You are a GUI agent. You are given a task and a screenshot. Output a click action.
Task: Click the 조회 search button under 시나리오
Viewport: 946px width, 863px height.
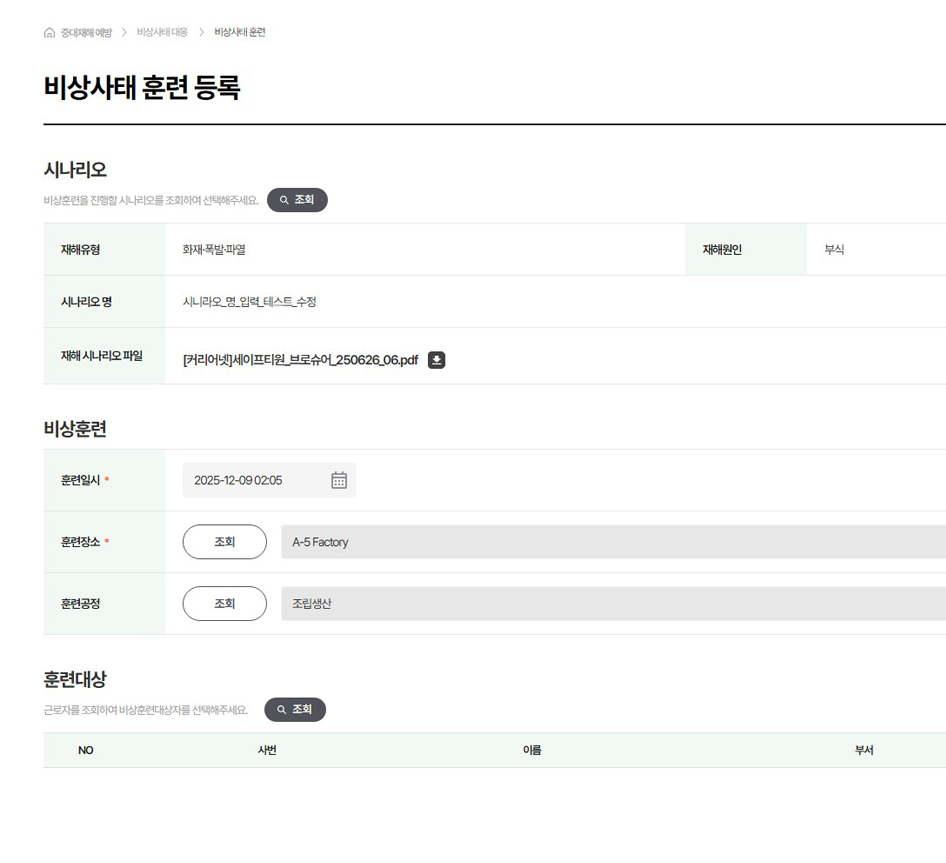tap(297, 200)
